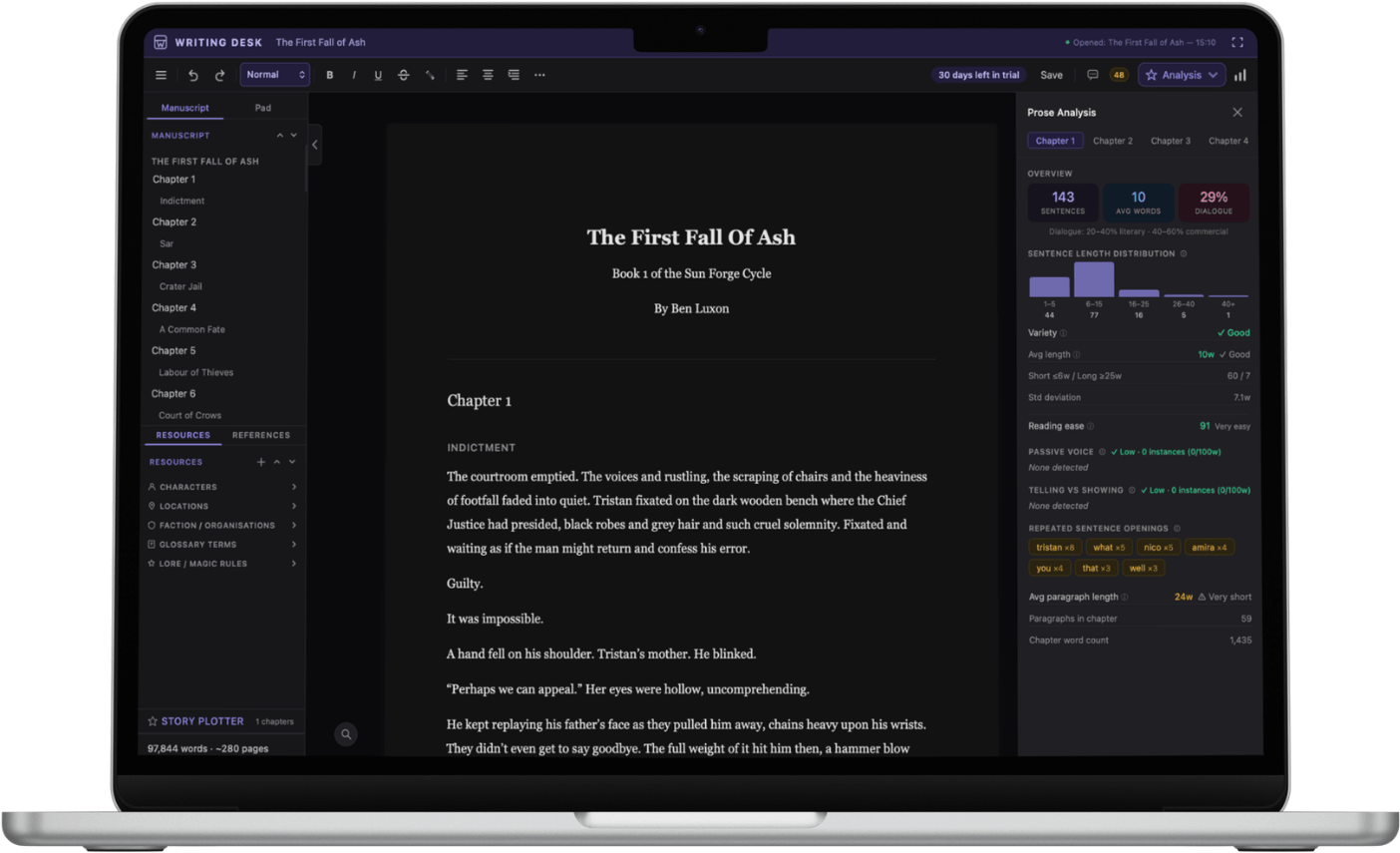Add a new resource with the plus icon
The width and height of the screenshot is (1400, 853).
261,462
